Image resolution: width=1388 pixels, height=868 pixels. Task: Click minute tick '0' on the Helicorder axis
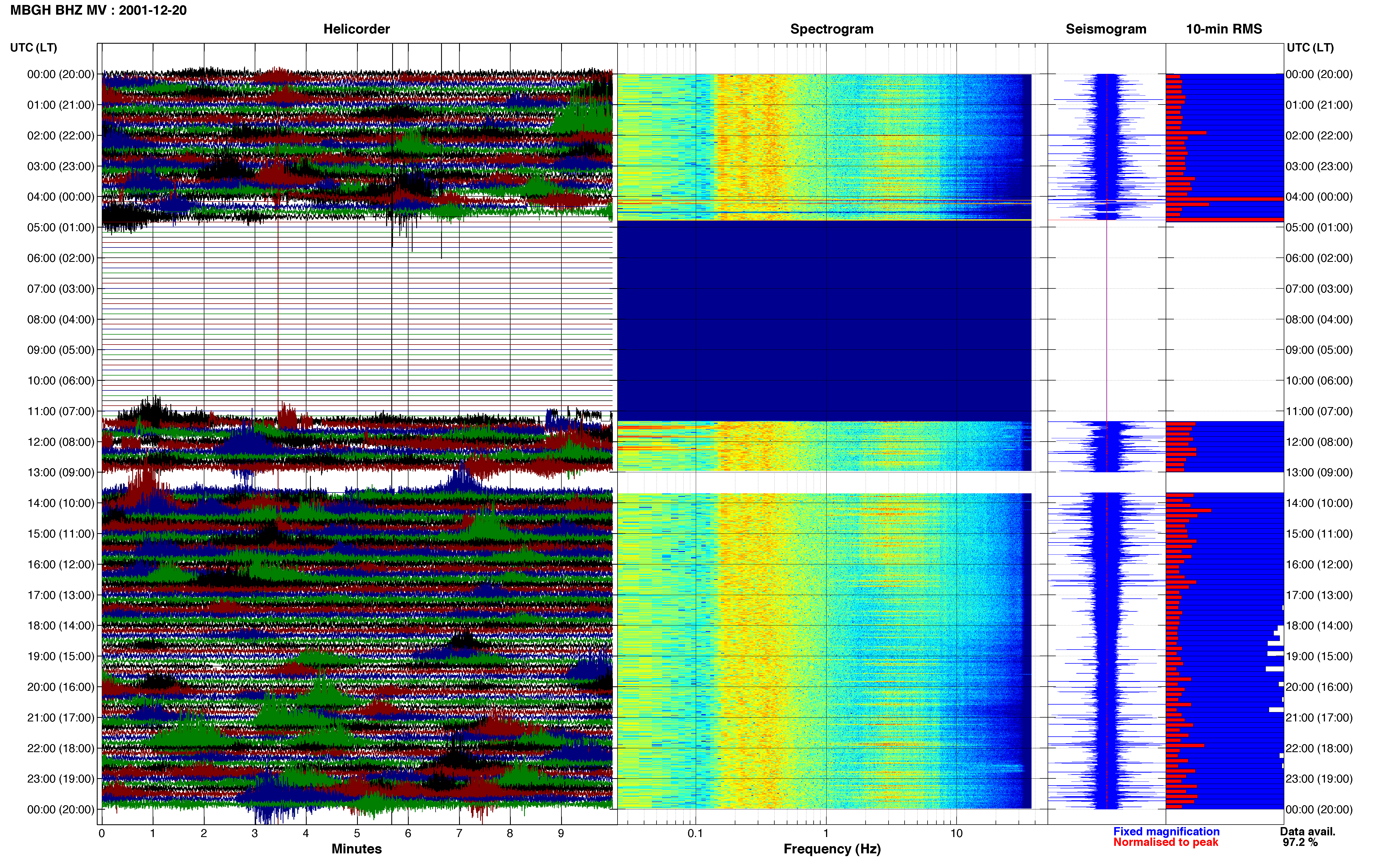point(101,833)
